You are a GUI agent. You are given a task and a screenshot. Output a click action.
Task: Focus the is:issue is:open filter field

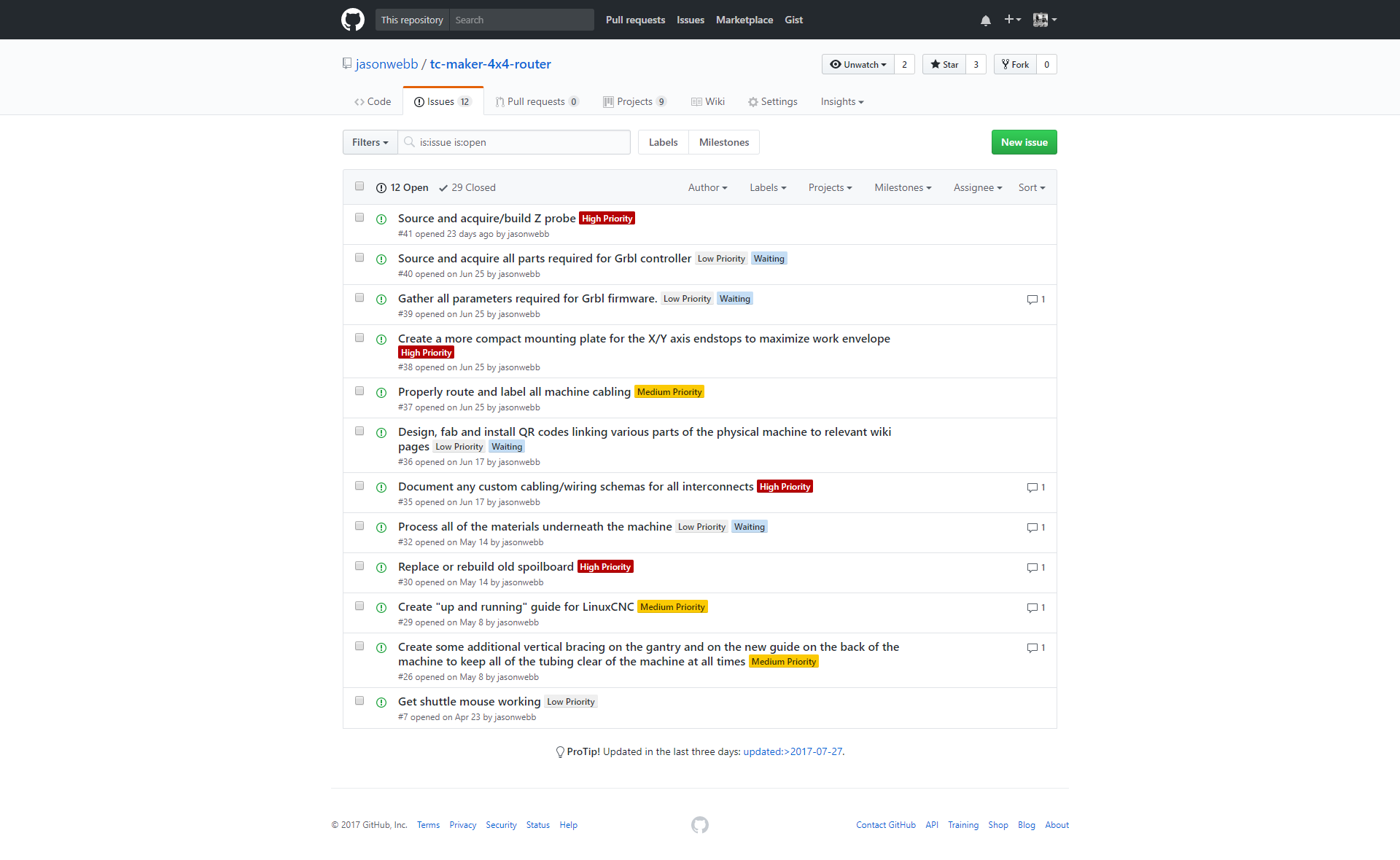(514, 142)
